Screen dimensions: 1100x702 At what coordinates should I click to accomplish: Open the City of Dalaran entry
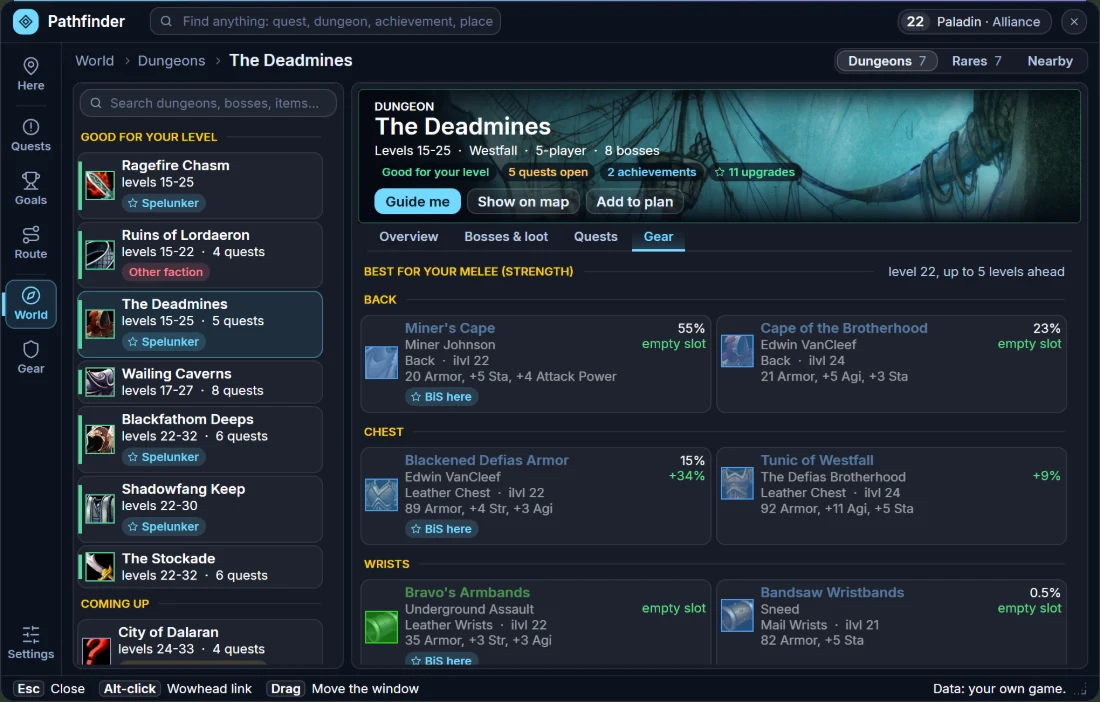click(x=201, y=642)
